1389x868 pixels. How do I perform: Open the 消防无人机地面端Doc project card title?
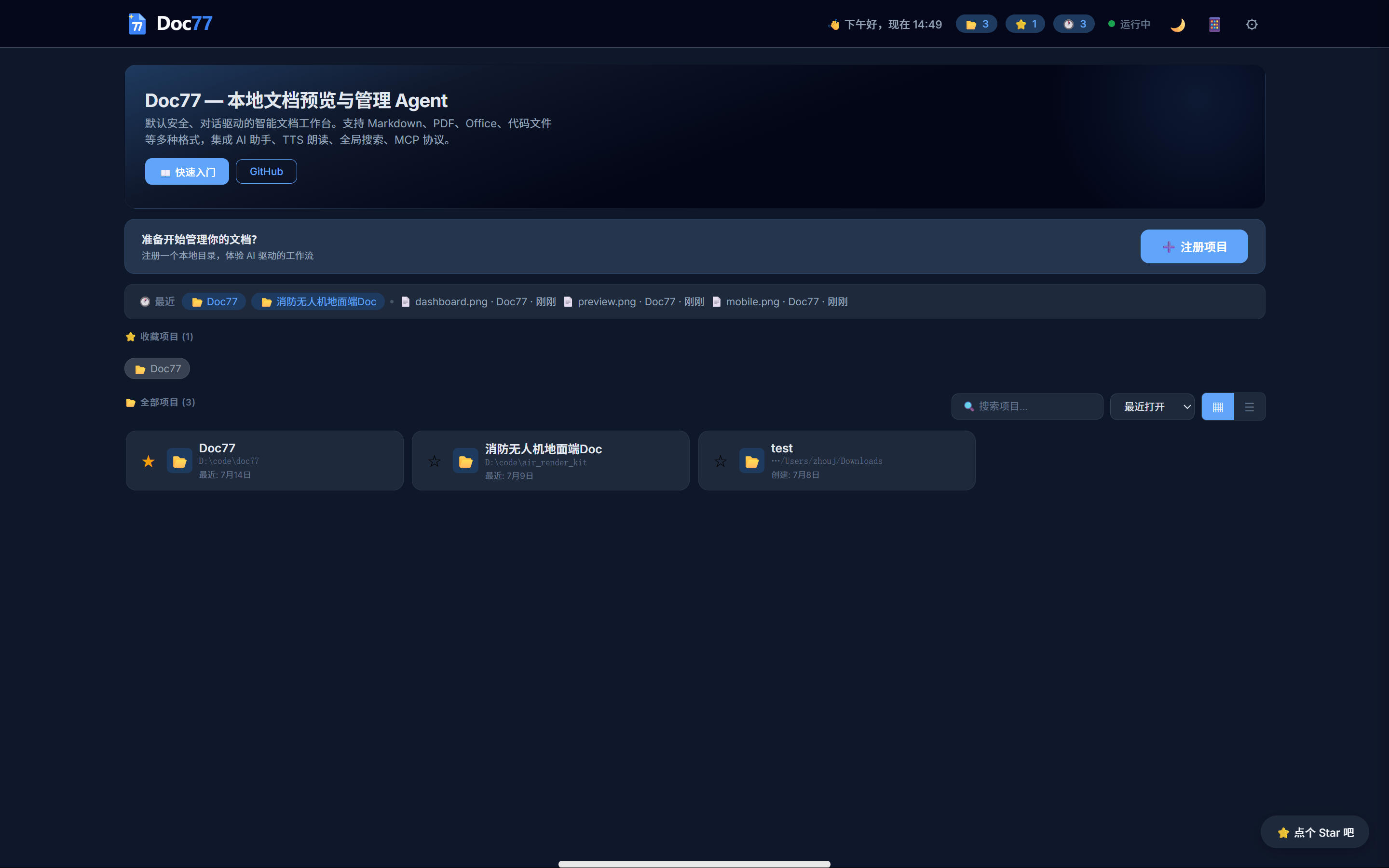pos(543,449)
